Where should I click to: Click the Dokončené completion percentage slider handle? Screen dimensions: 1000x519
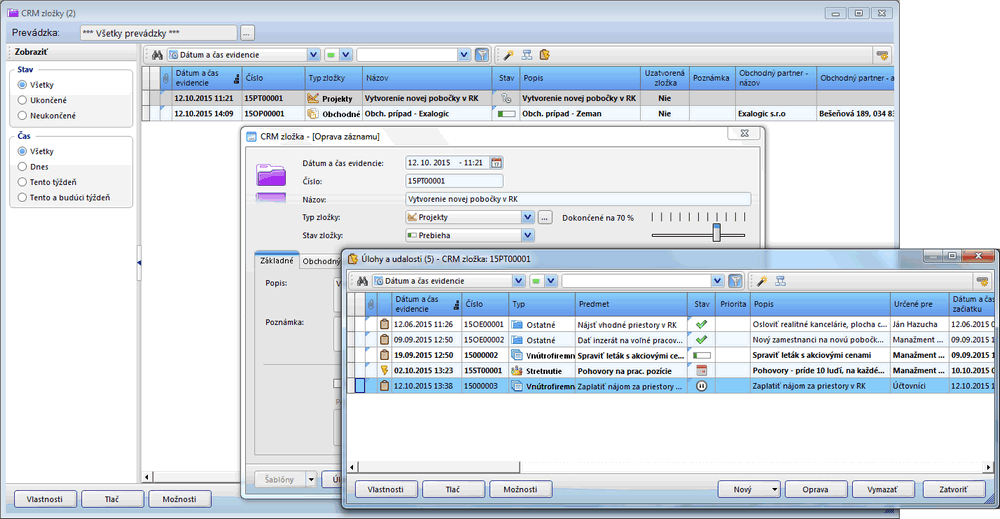(716, 232)
